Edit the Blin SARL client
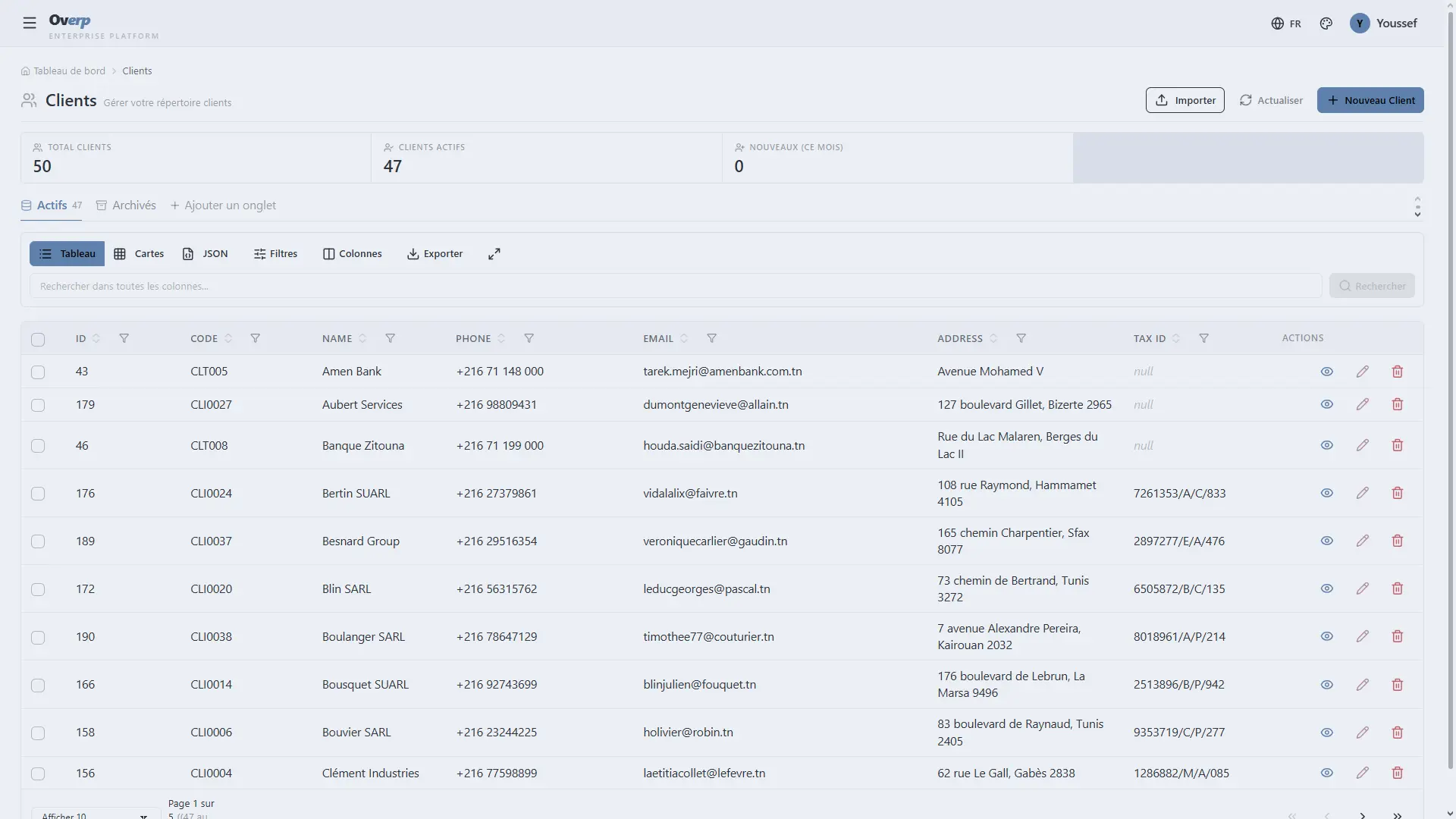Image resolution: width=1456 pixels, height=819 pixels. pos(1362,588)
